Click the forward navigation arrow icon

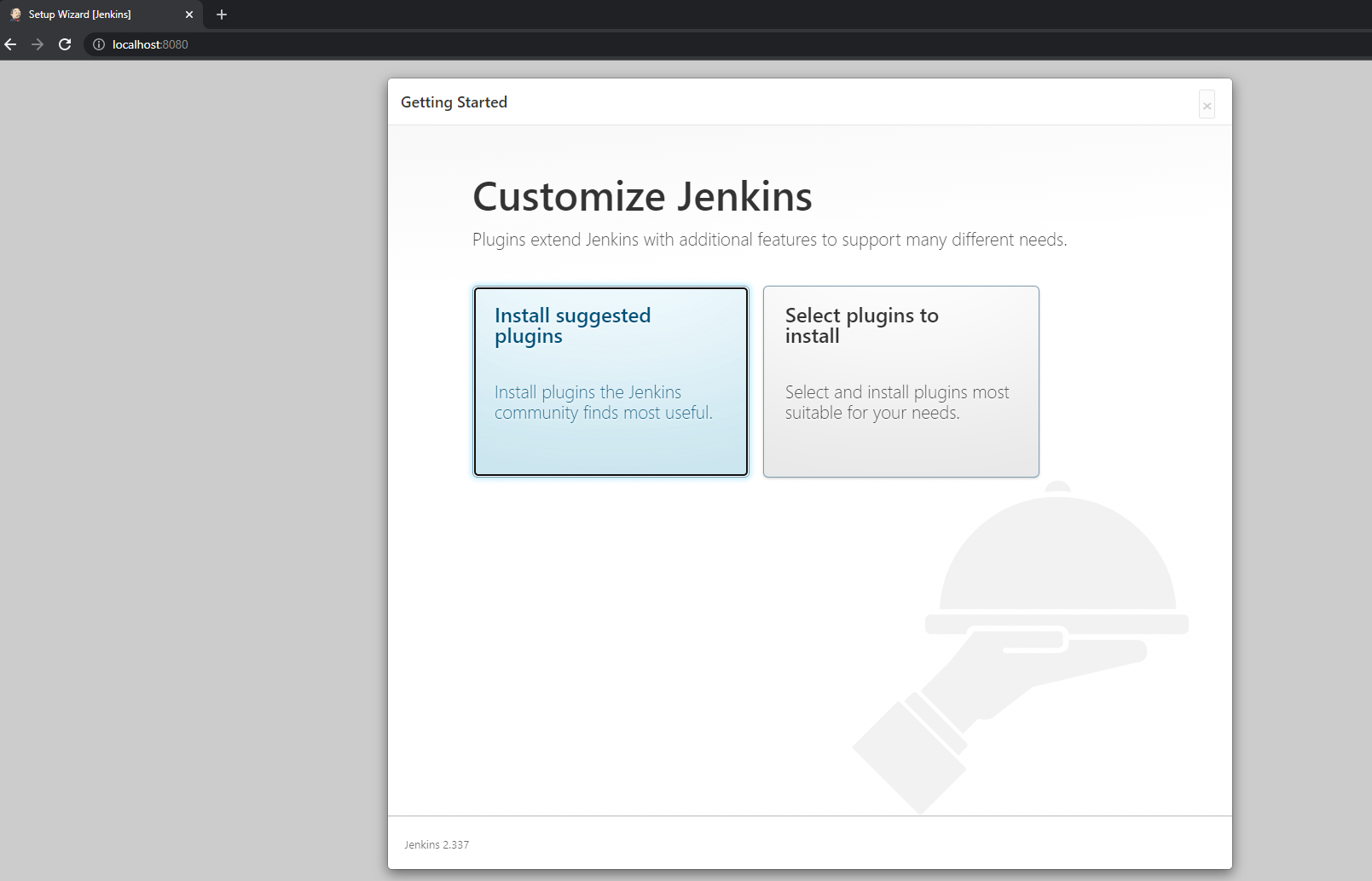[38, 44]
